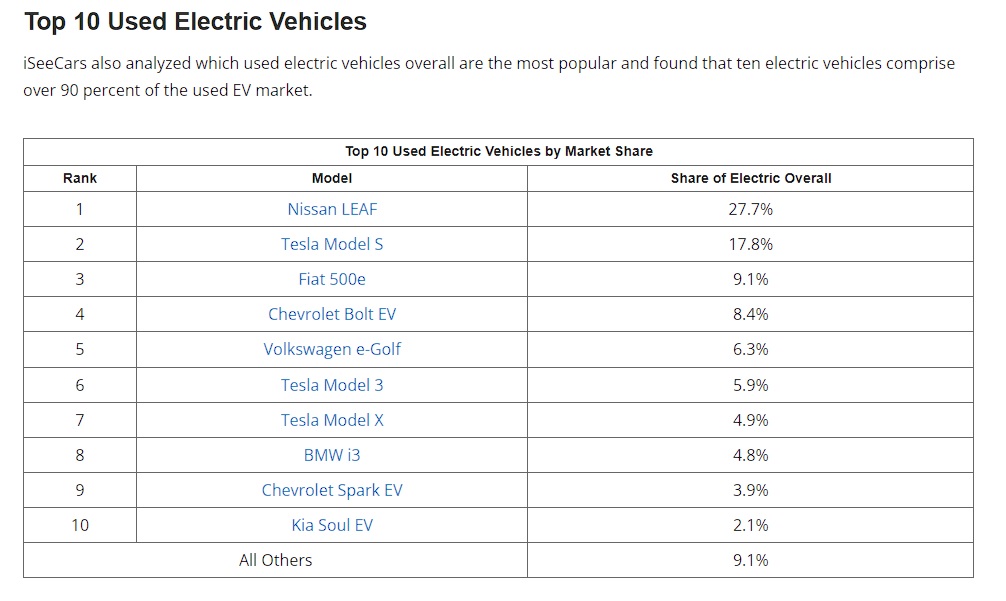This screenshot has width=1006, height=601.
Task: Click the intro paragraph about iSeeCars
Action: pyautogui.click(x=489, y=77)
